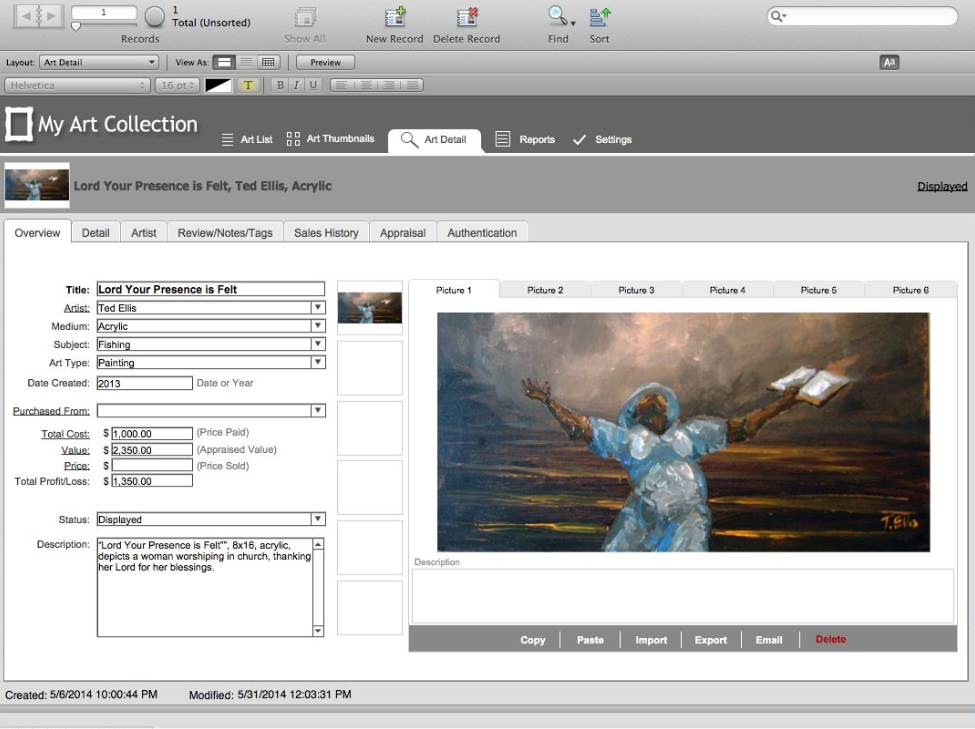This screenshot has width=975, height=729.
Task: Click the Delete Record toolbar icon
Action: click(466, 17)
